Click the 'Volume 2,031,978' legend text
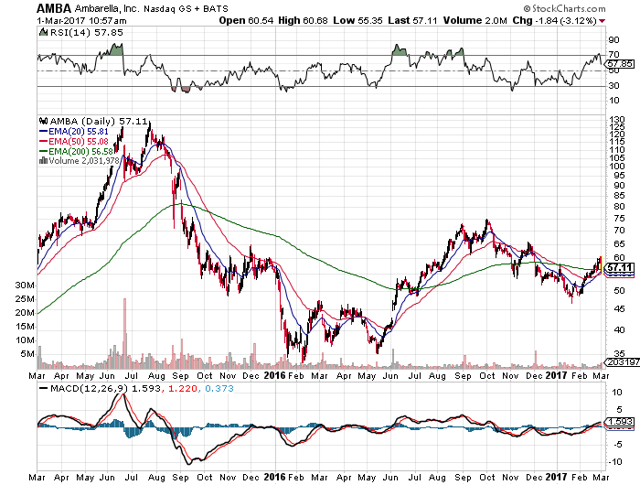 click(x=84, y=161)
